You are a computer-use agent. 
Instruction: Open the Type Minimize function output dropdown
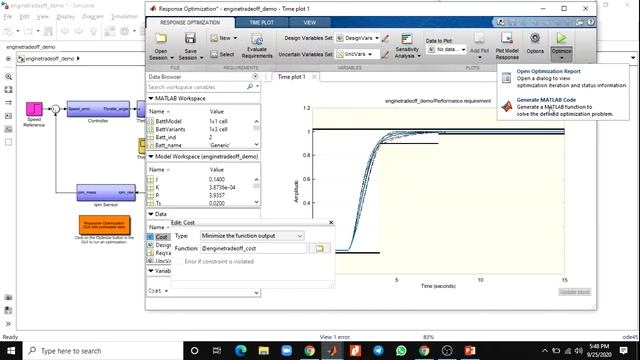(x=252, y=236)
